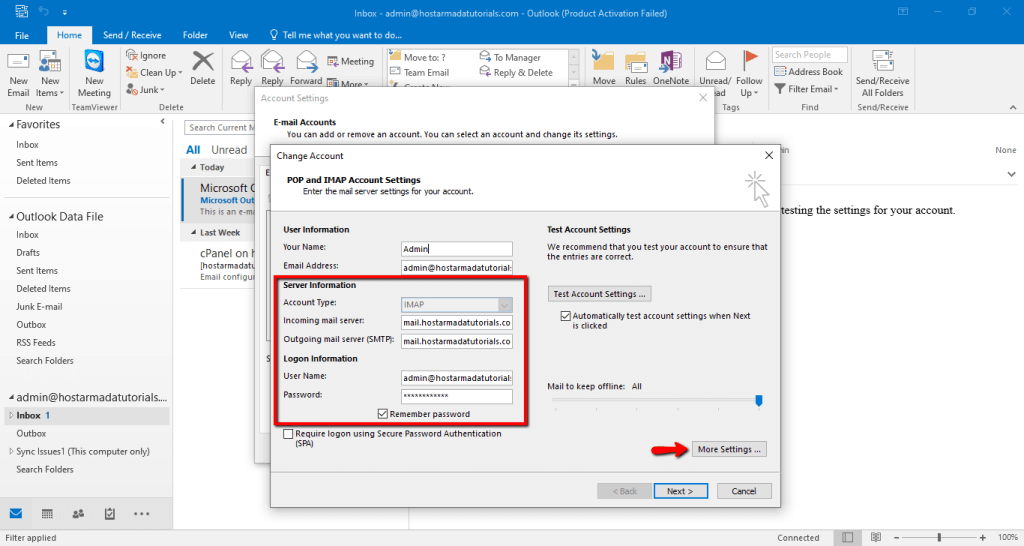
Task: Open the Filter Email dropdown
Action: [807, 89]
